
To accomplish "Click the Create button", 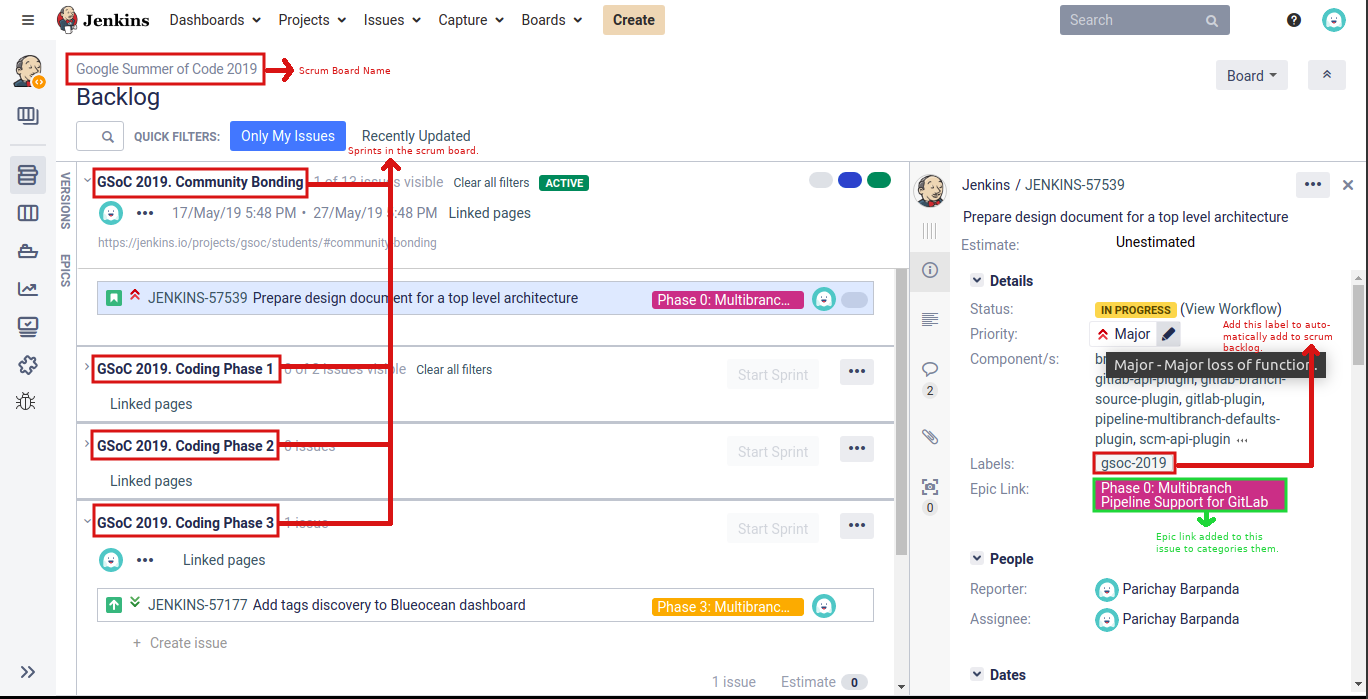I will [x=634, y=20].
